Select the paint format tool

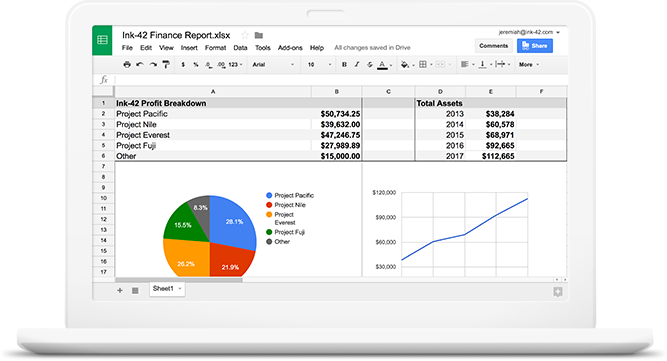166,65
